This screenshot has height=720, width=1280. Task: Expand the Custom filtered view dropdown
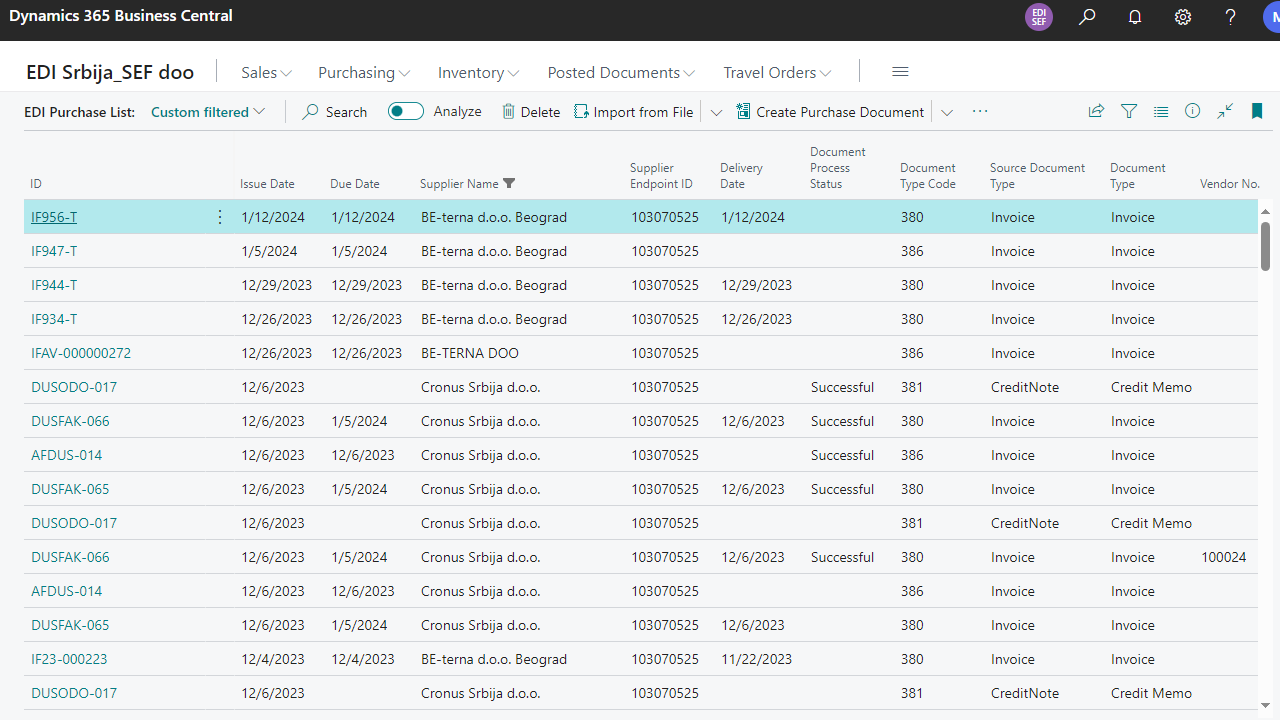point(208,112)
